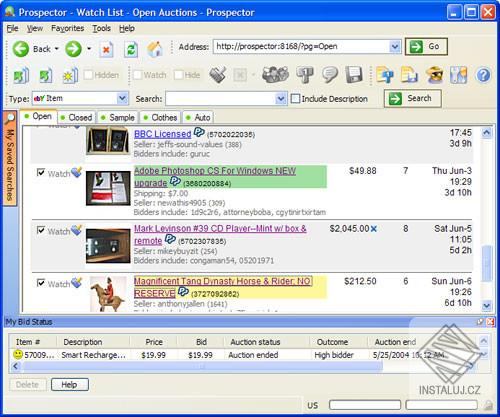Screen dimensions: 500x417
Task: Expand the Address bar dropdown
Action: pos(395,46)
